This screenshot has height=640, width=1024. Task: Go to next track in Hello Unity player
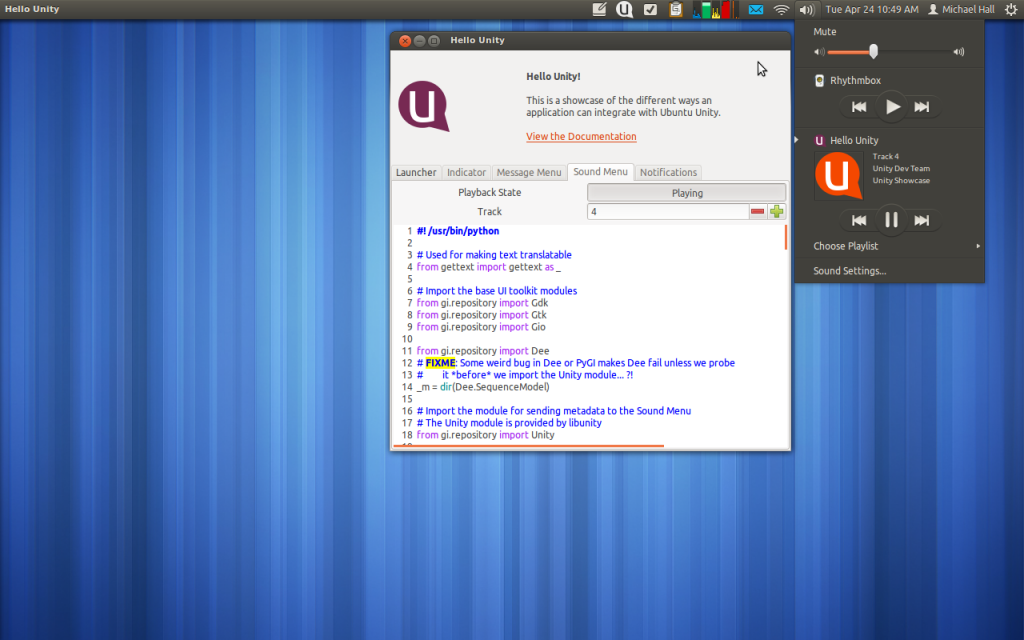[x=921, y=221]
